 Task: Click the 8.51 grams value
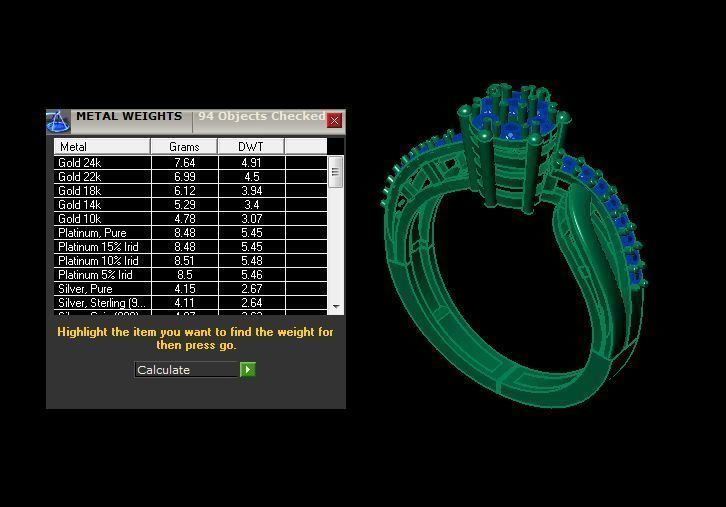point(185,261)
